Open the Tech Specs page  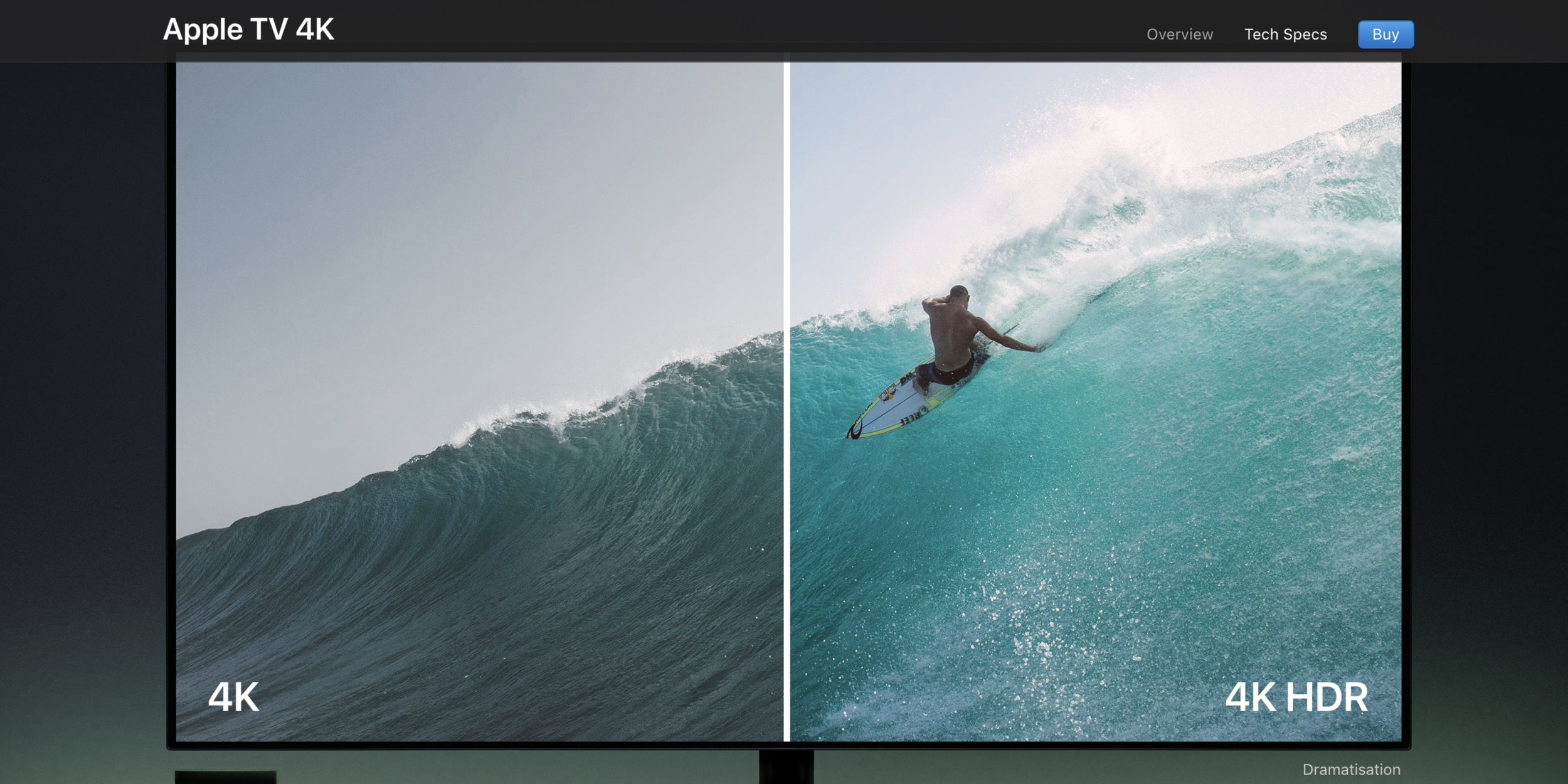(1285, 34)
